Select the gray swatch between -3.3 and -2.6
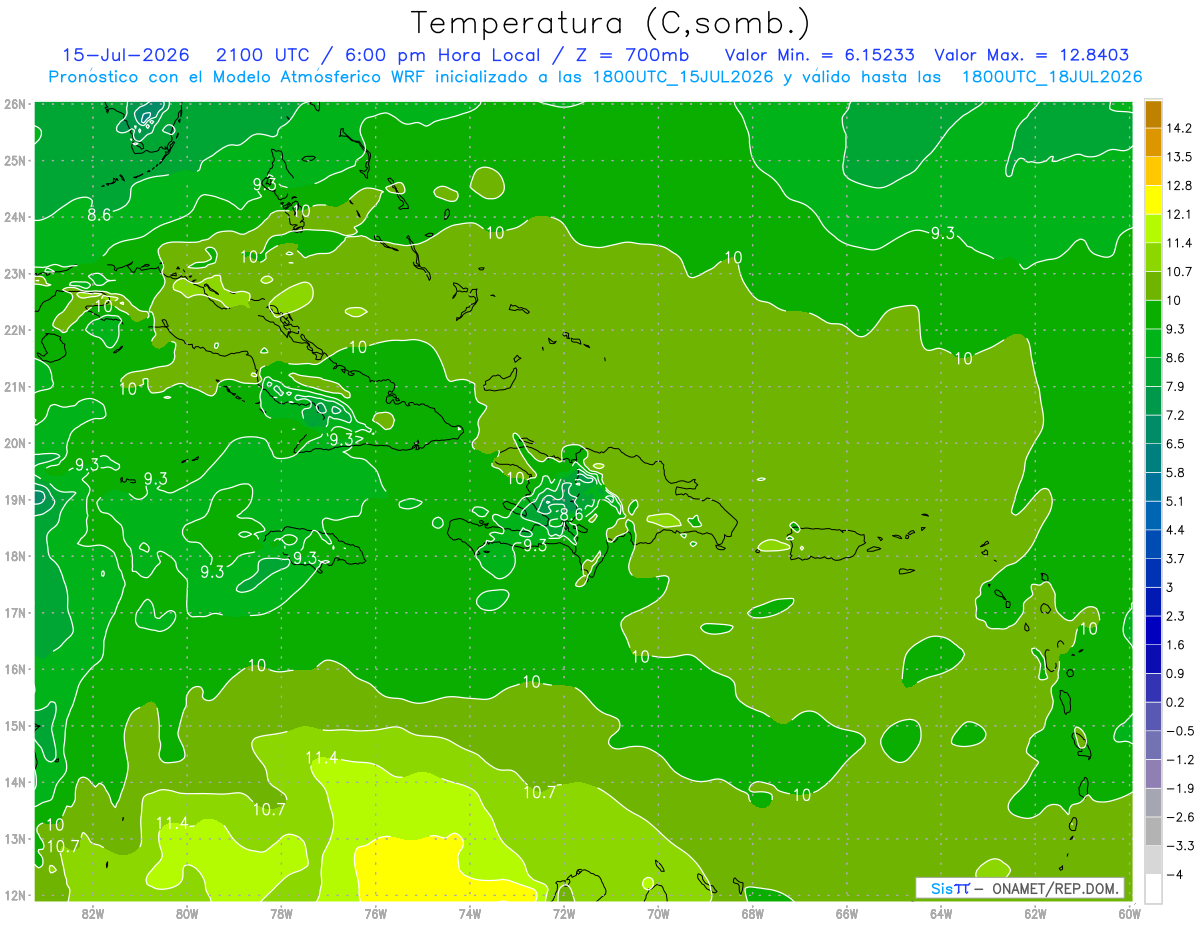The height and width of the screenshot is (927, 1200). 1153,830
